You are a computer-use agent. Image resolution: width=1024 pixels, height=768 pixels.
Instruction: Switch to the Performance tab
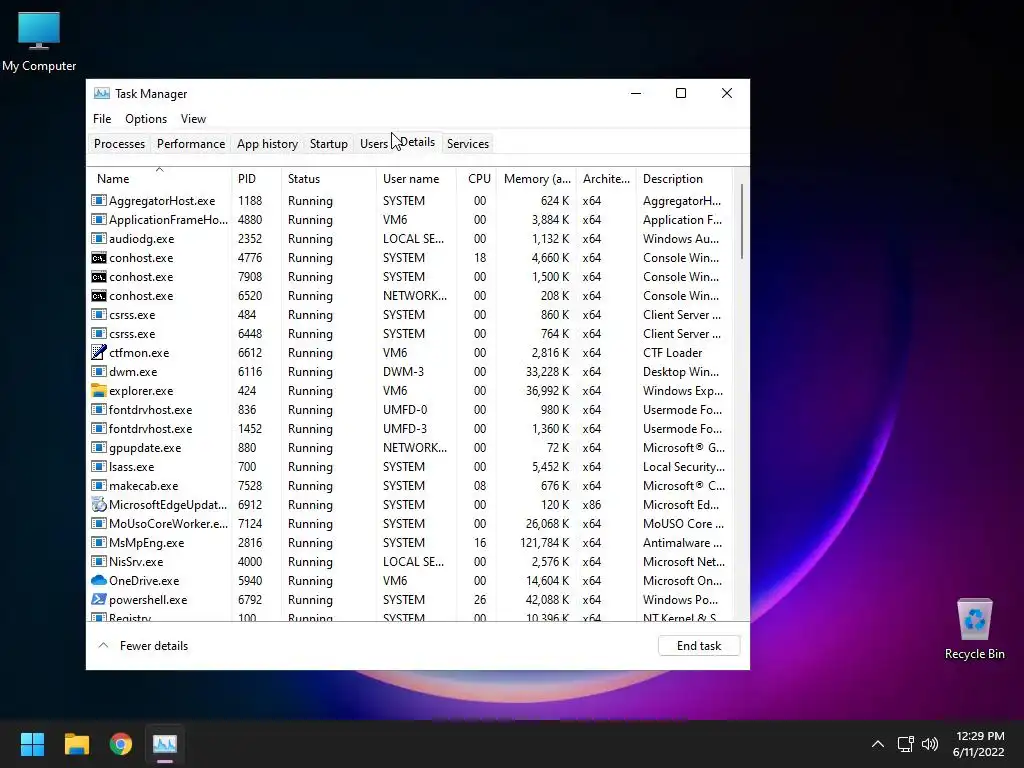click(x=191, y=144)
